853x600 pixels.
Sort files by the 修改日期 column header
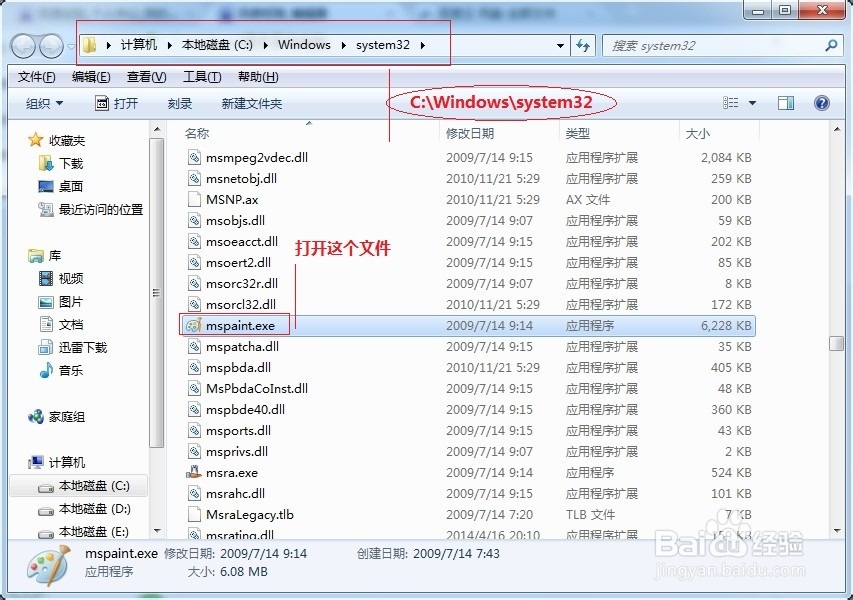(471, 133)
